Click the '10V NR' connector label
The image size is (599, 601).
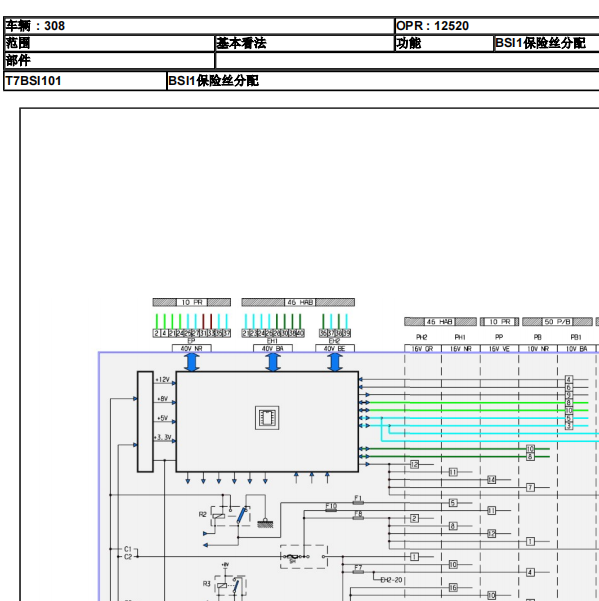click(538, 348)
